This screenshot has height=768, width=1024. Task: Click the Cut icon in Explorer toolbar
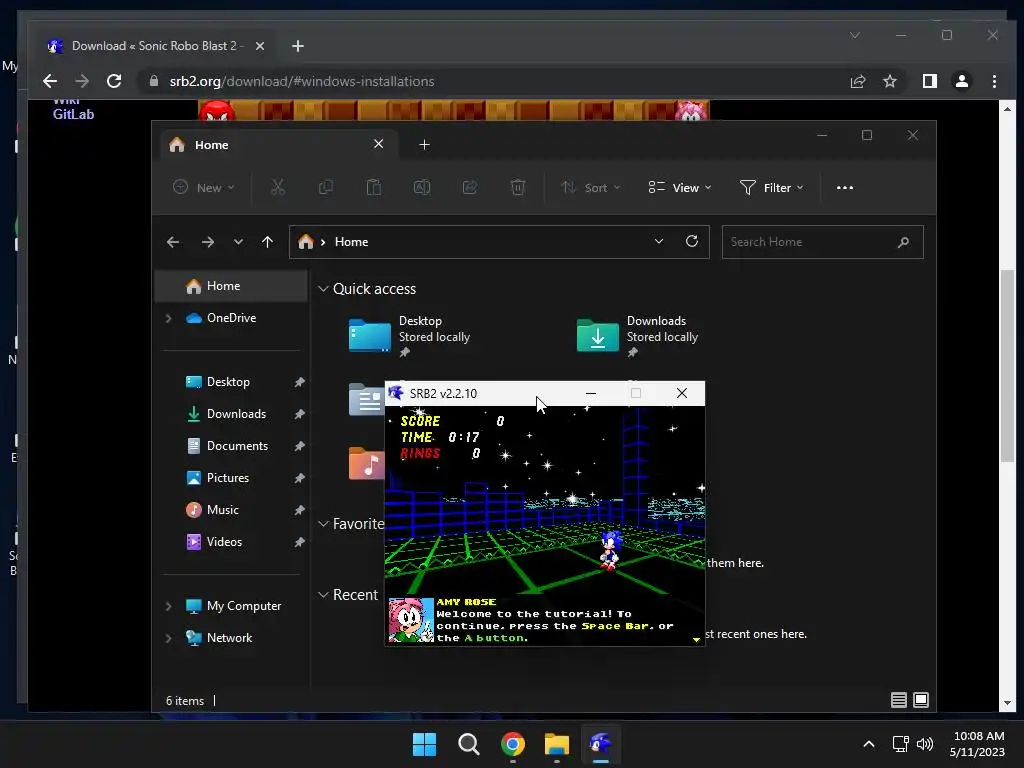click(278, 187)
